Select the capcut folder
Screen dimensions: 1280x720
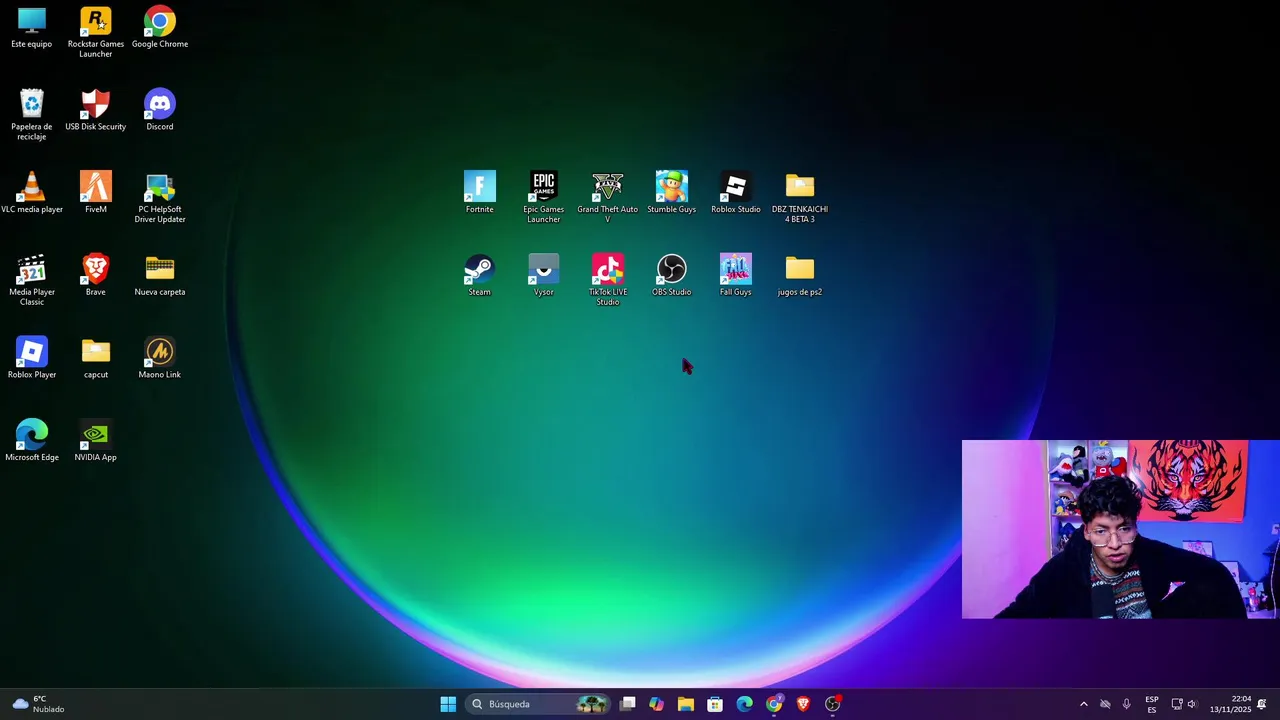click(96, 358)
